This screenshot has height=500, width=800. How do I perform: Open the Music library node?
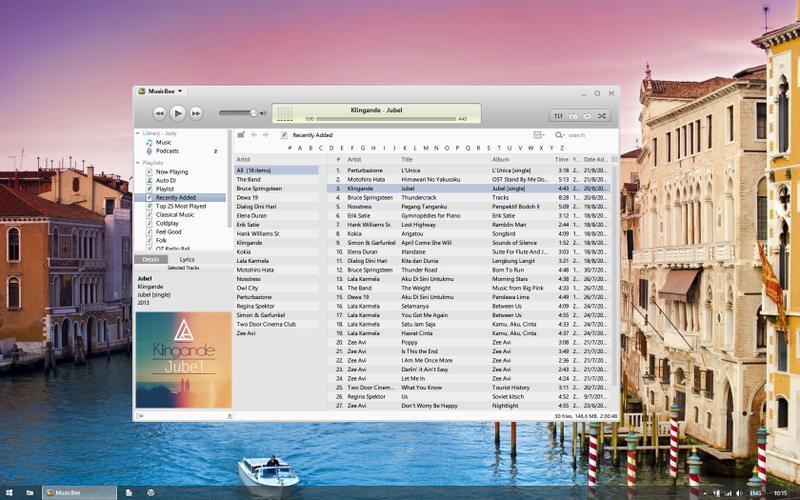163,142
